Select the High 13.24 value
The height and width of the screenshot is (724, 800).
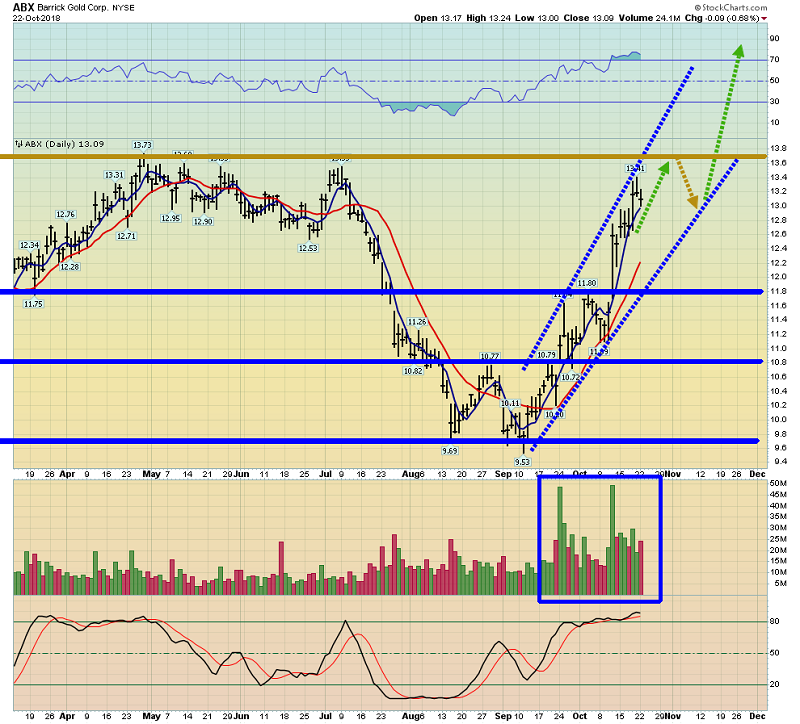[x=488, y=18]
